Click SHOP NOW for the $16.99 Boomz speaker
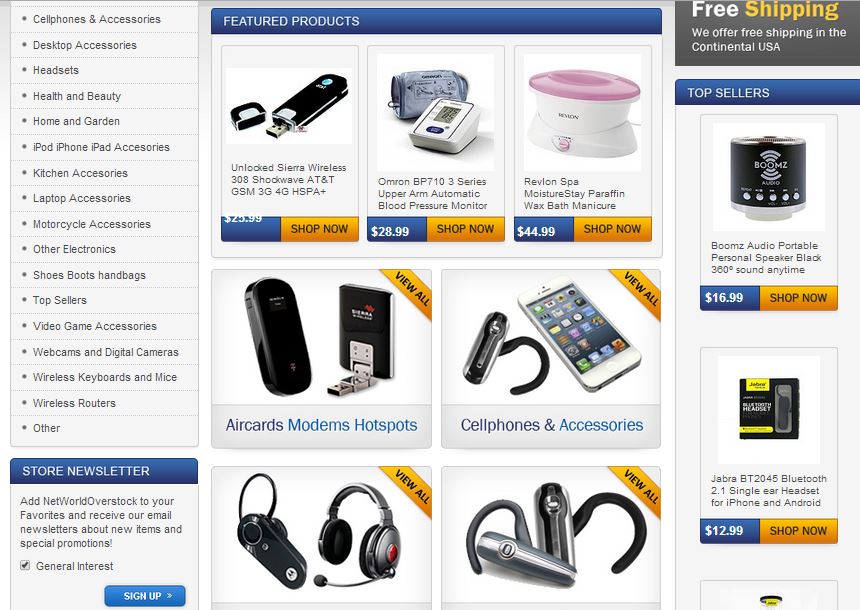Screen dimensions: 860x610 click(x=798, y=298)
